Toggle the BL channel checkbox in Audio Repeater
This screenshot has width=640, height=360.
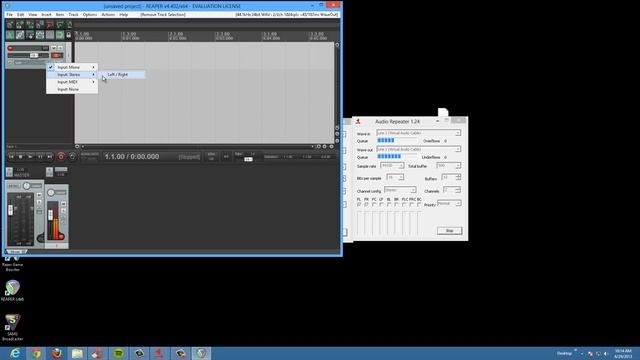tap(388, 204)
